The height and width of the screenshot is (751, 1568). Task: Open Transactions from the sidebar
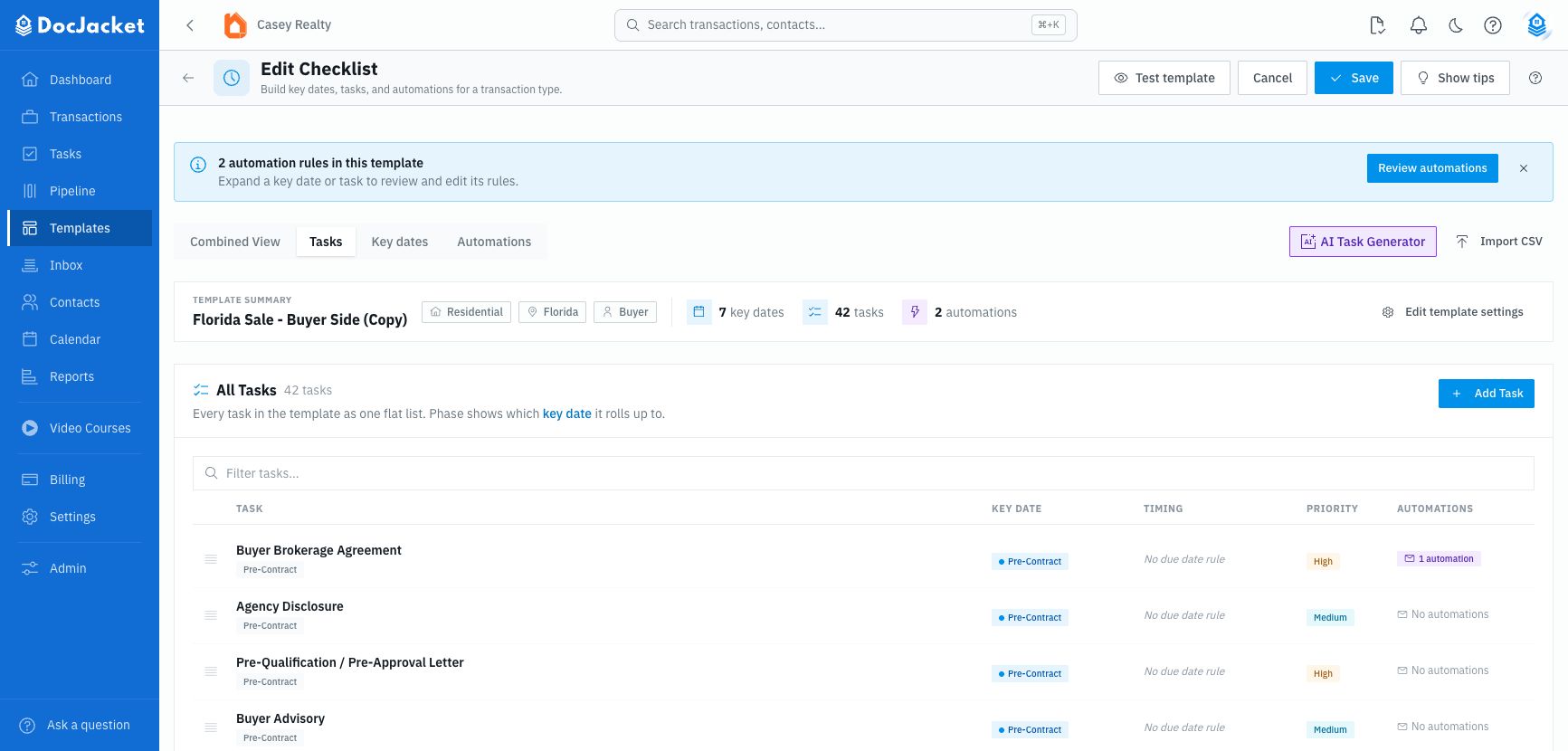tap(80, 117)
